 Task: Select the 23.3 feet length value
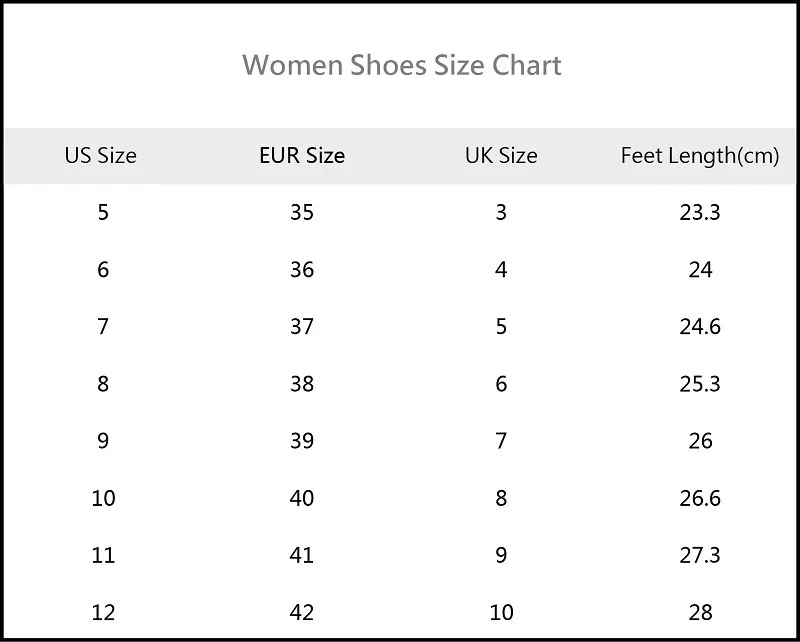tap(700, 212)
